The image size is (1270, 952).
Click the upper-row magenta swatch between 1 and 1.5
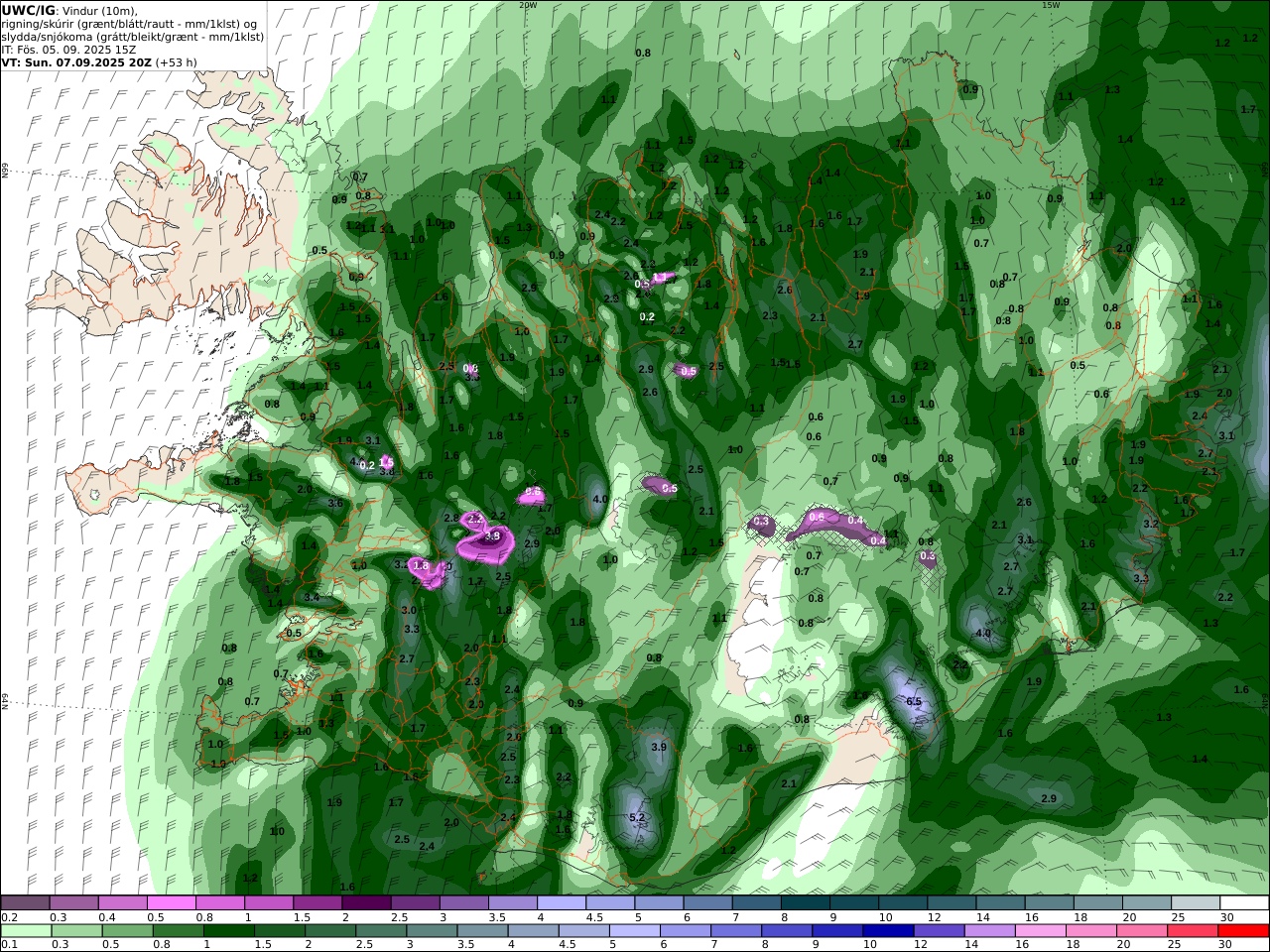coord(269,903)
